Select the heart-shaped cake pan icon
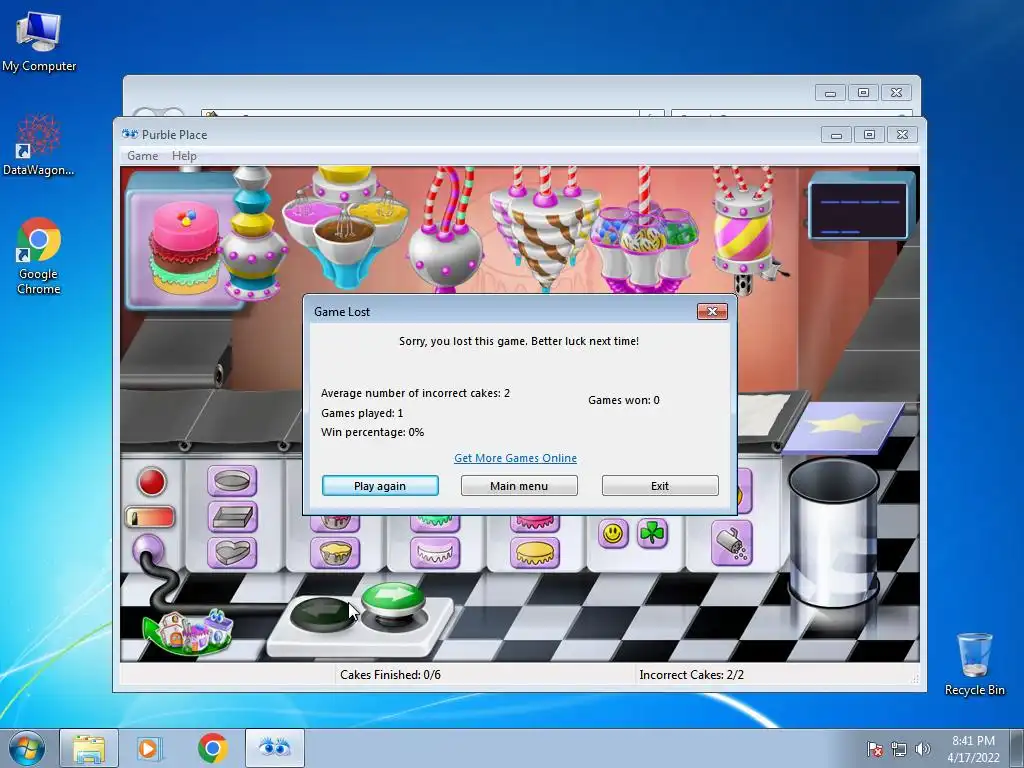The image size is (1024, 768). pyautogui.click(x=232, y=552)
